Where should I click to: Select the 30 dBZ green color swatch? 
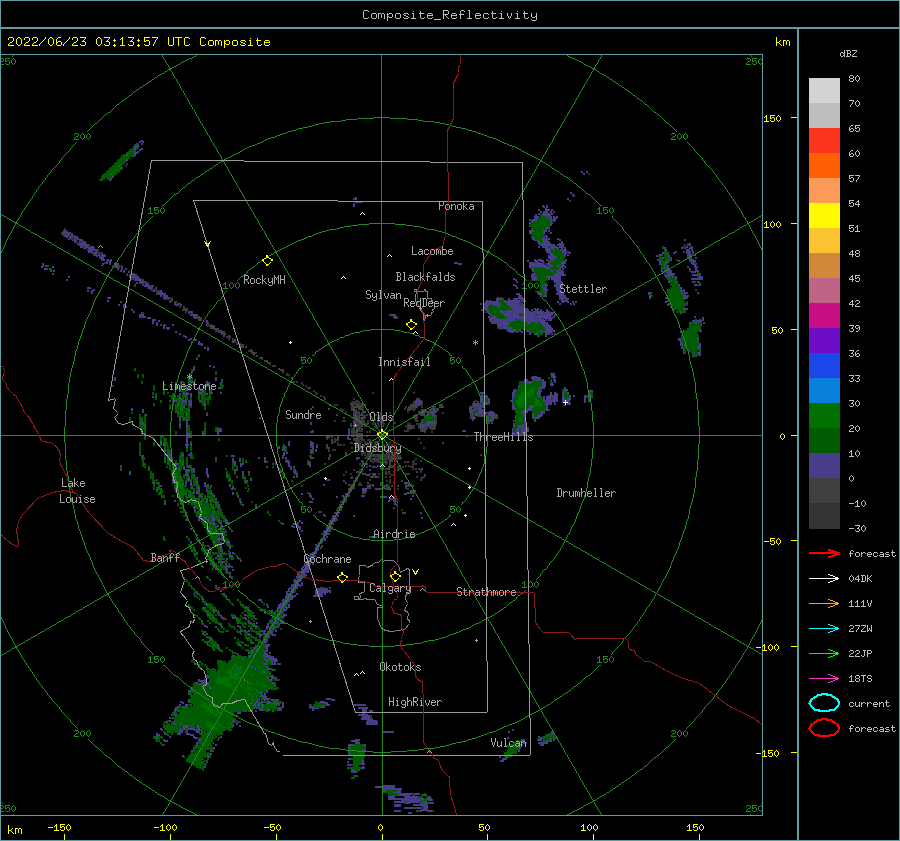(x=824, y=415)
